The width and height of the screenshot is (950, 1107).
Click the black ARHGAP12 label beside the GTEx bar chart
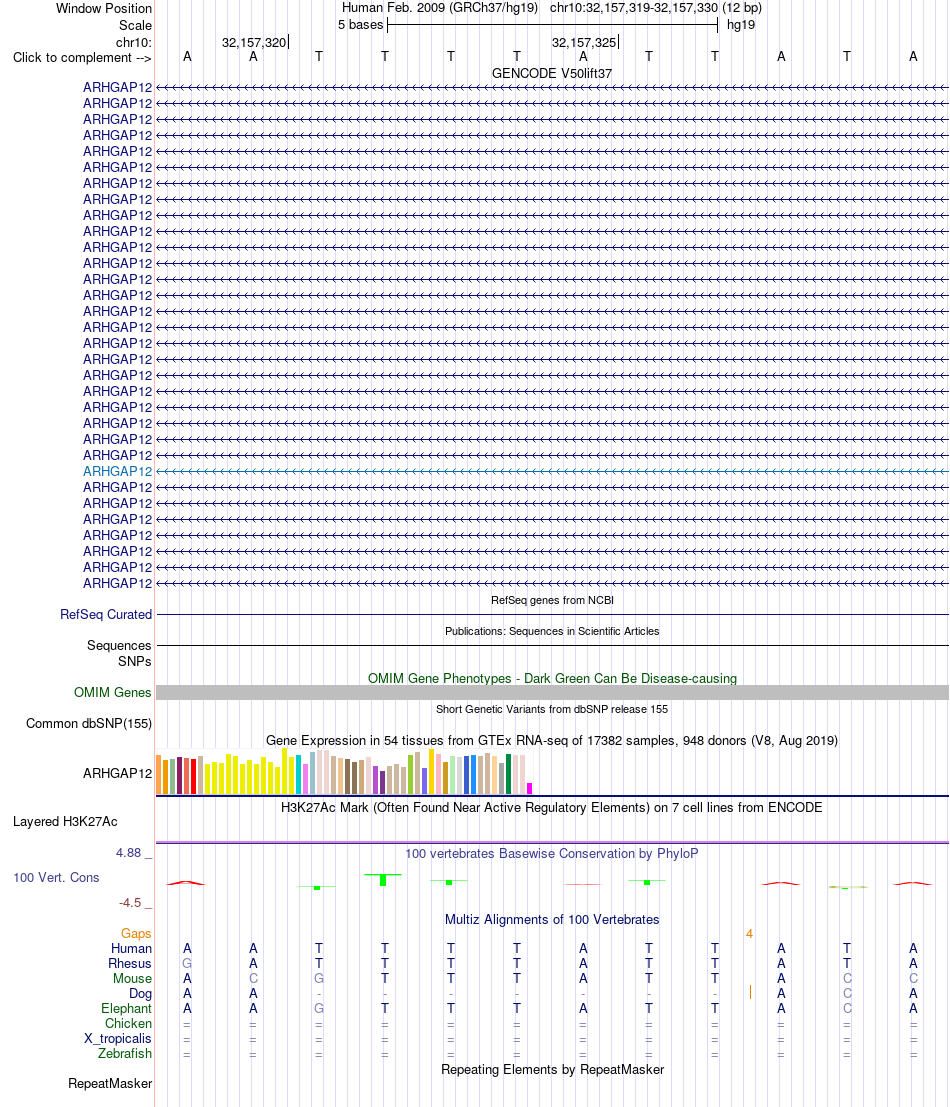coord(117,773)
